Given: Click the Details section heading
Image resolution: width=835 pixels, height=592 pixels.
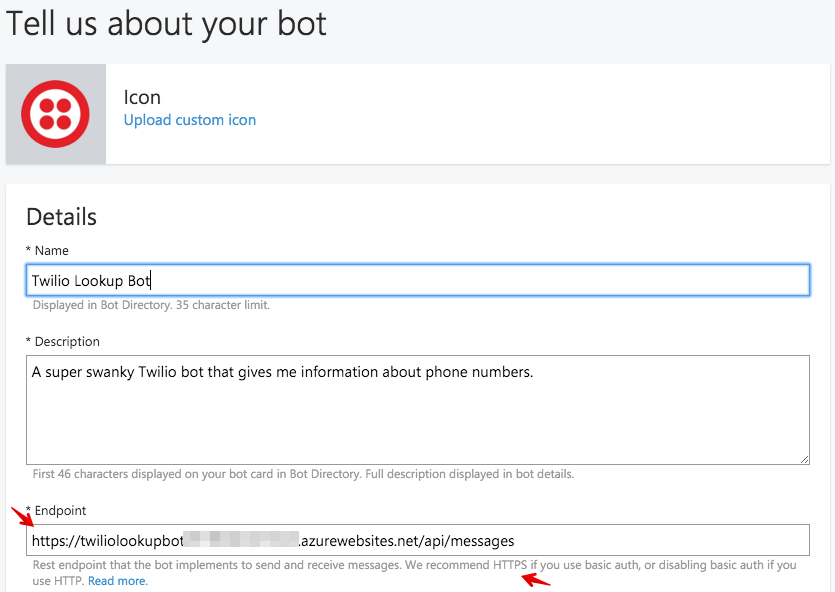Looking at the screenshot, I should 62,217.
